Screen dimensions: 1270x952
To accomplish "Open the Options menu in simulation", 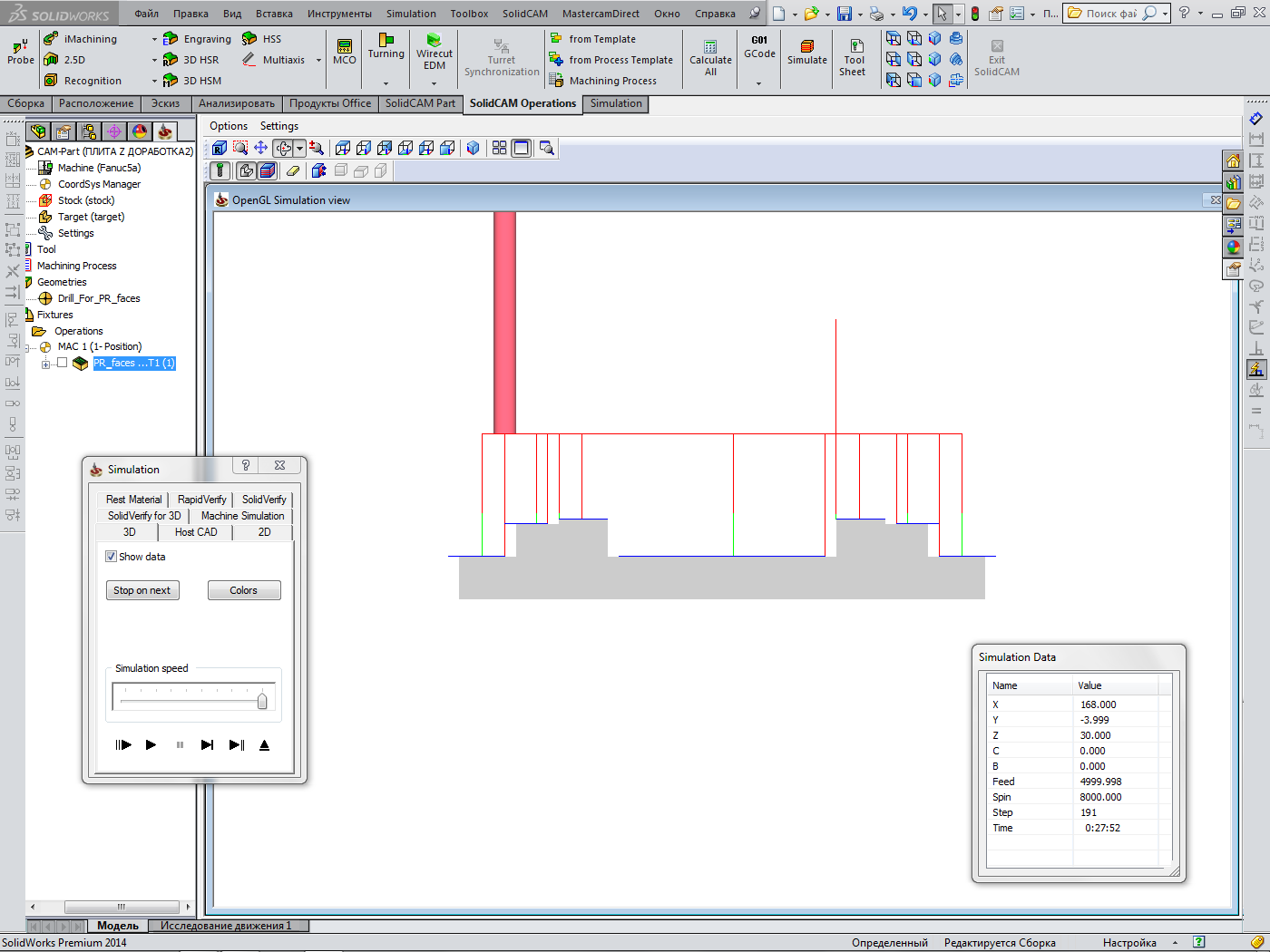I will pyautogui.click(x=229, y=126).
